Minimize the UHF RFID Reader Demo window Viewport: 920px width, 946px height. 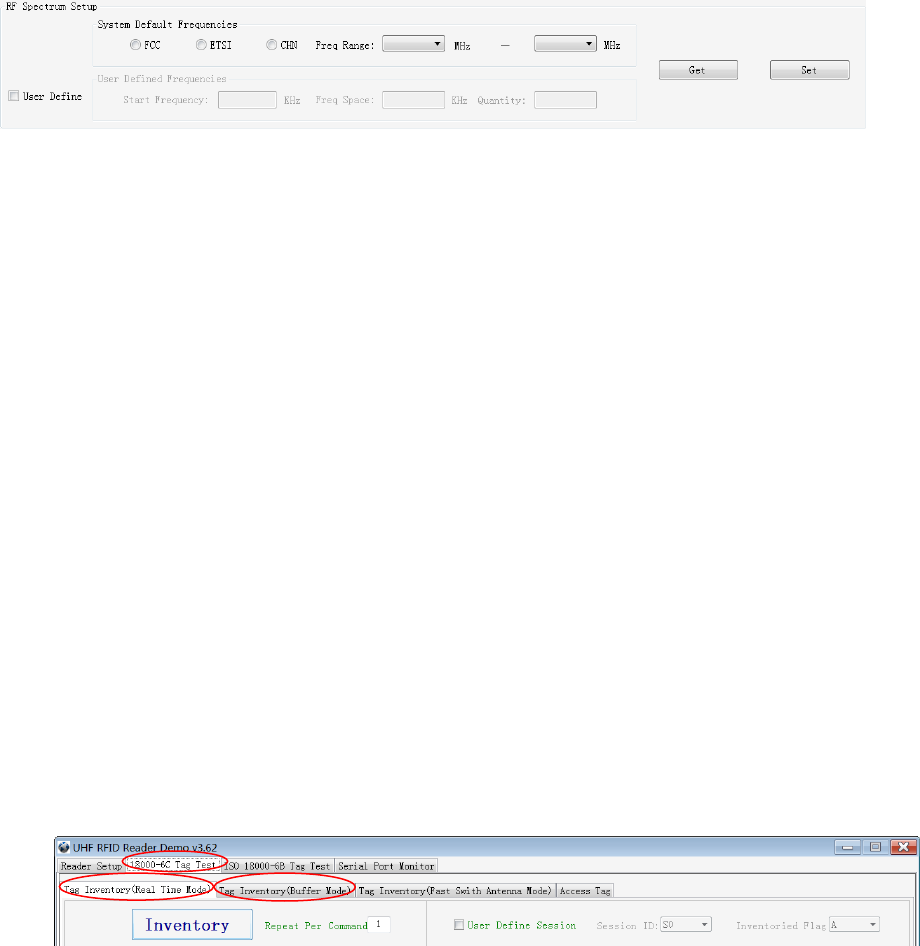click(848, 847)
